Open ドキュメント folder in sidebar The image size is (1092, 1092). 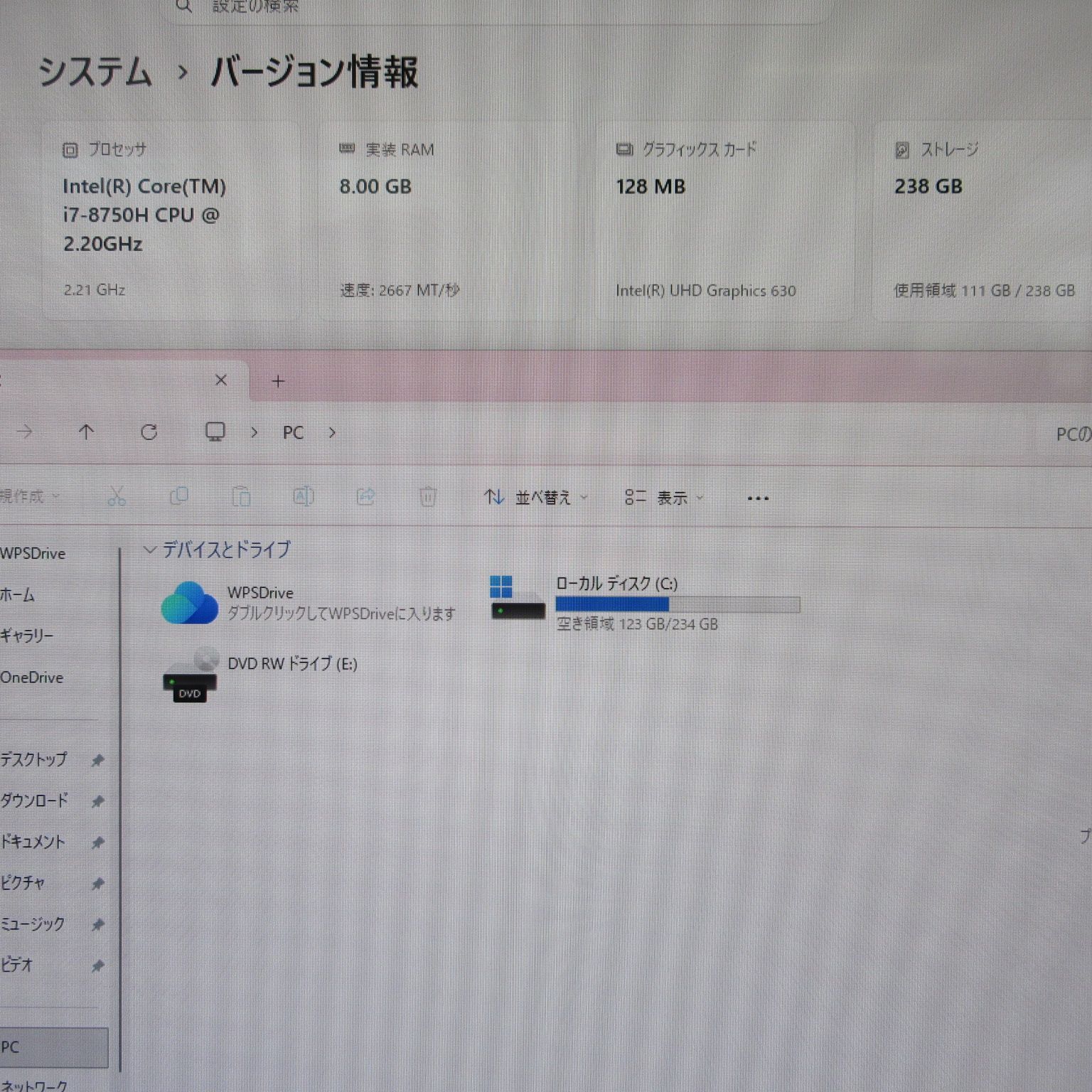point(33,842)
